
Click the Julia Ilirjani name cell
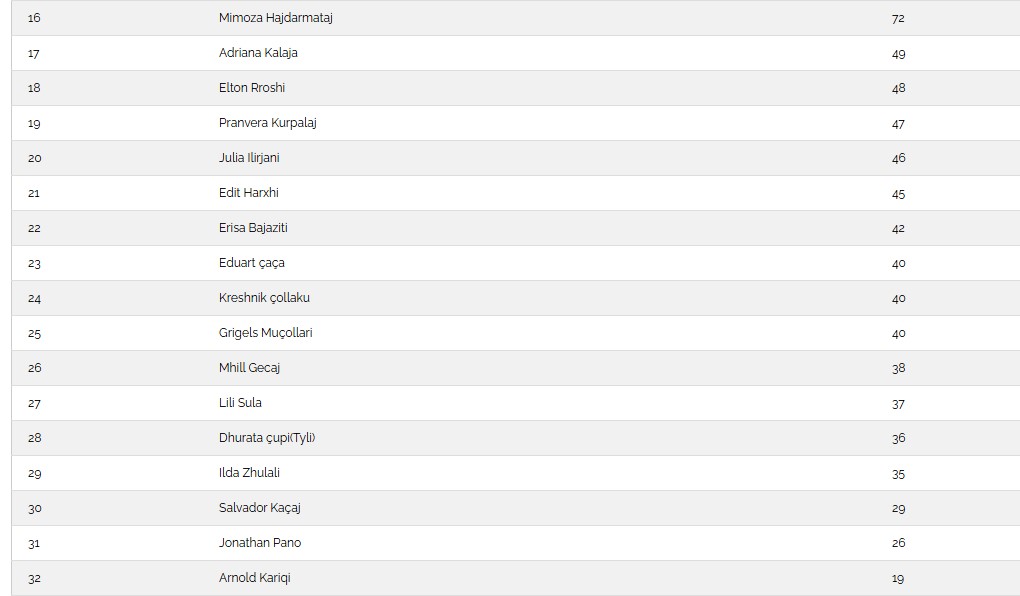(x=249, y=158)
